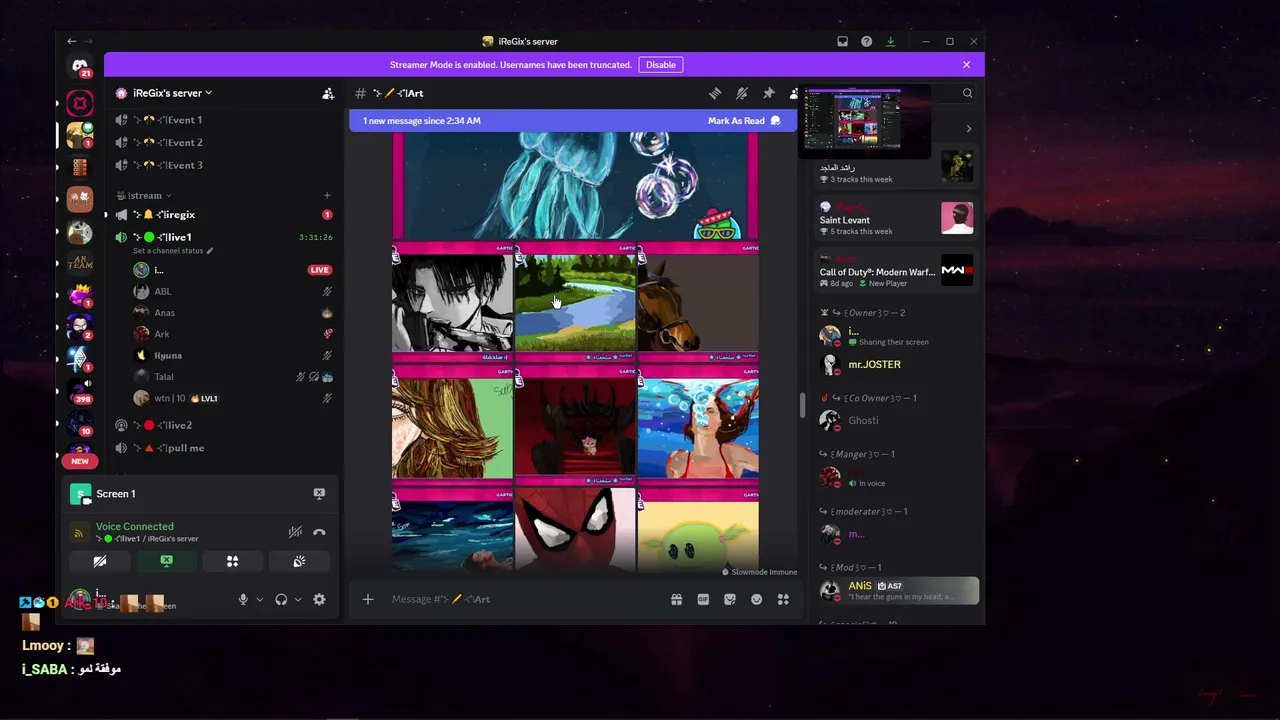1280x720 pixels.
Task: Select user ABL in the voice channel
Action: [232, 292]
